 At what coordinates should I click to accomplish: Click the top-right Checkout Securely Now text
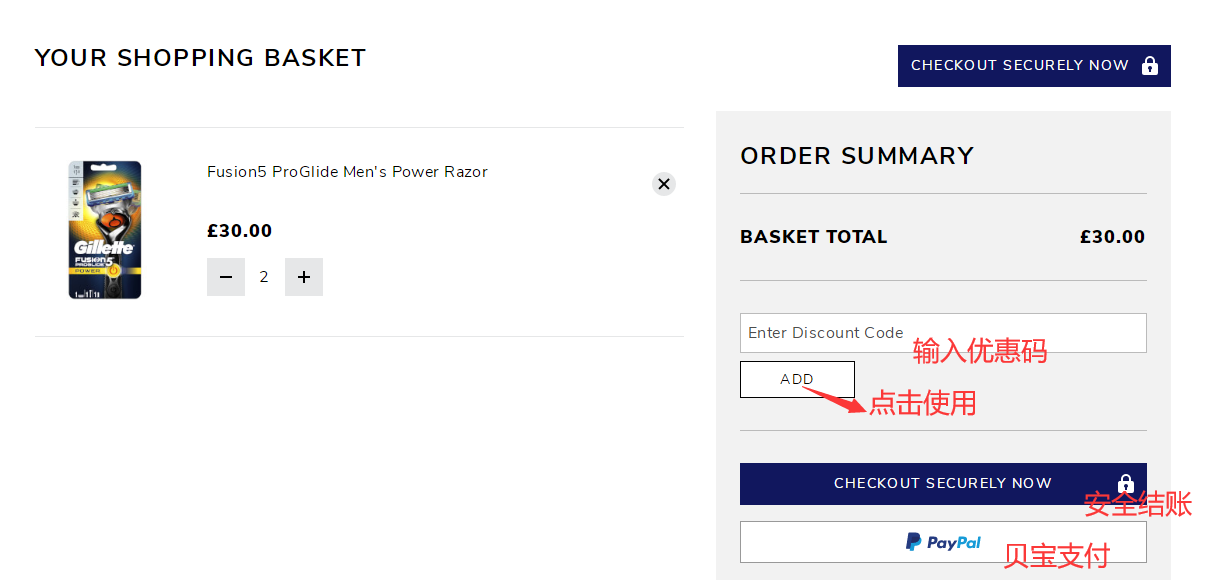click(1019, 66)
